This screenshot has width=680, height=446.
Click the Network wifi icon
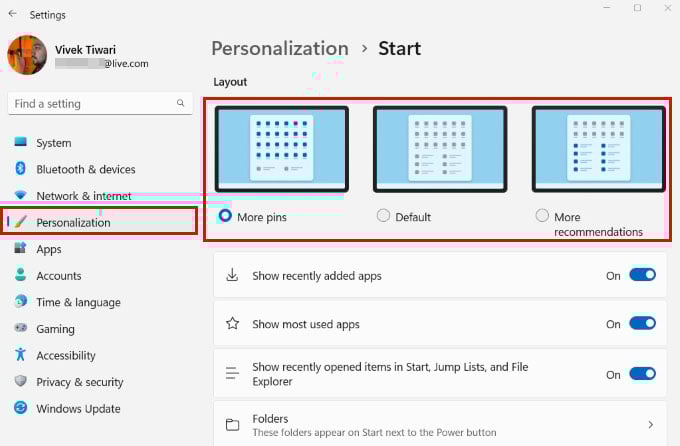(x=20, y=195)
